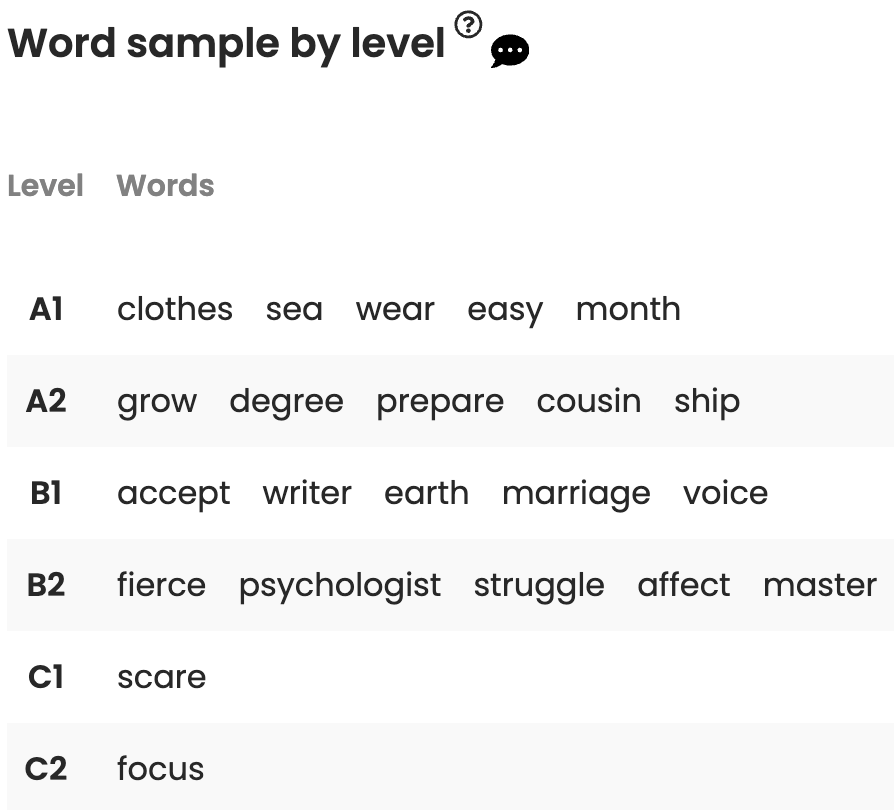The height and width of the screenshot is (810, 894).
Task: Select the word 'cousin'
Action: click(x=589, y=401)
